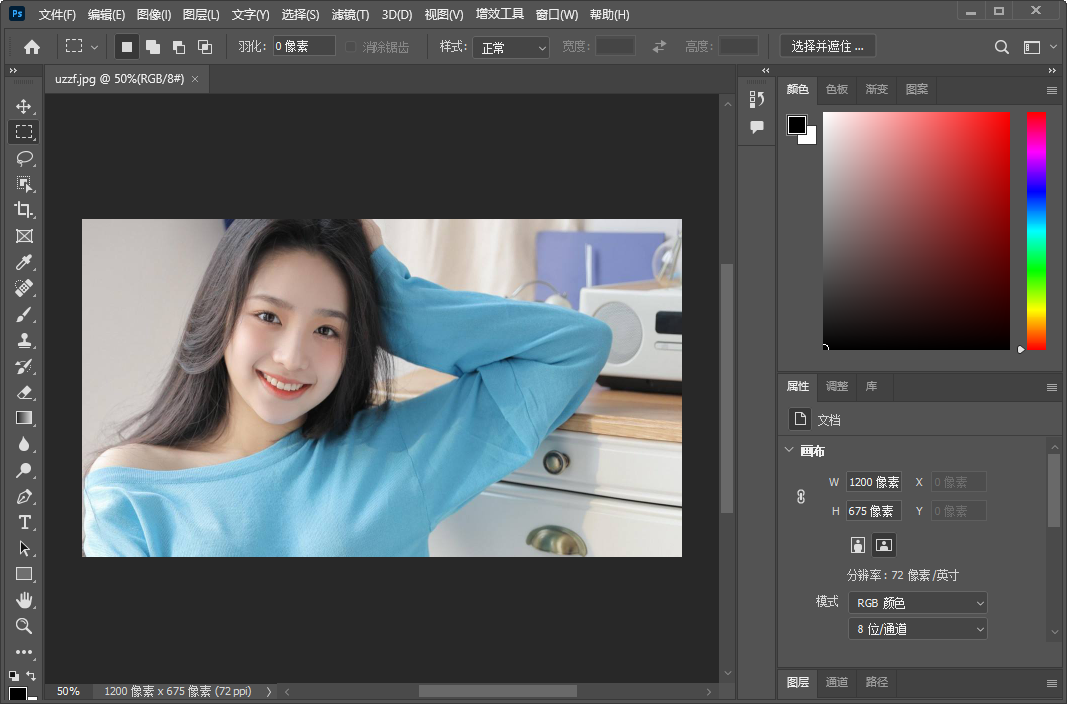The width and height of the screenshot is (1067, 704).
Task: Select the History Brush tool
Action: [x=24, y=366]
